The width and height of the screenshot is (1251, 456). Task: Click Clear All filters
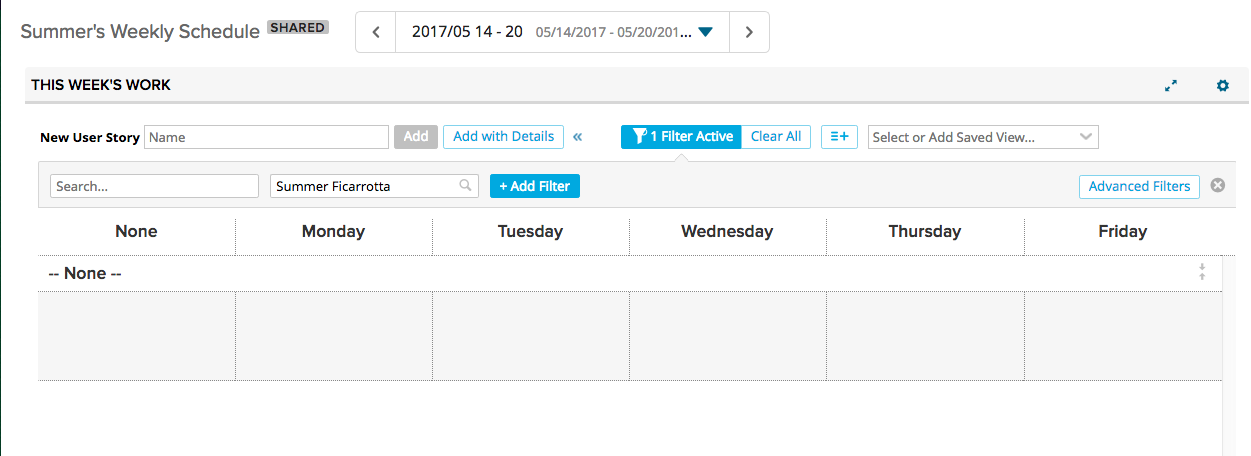[x=776, y=137]
